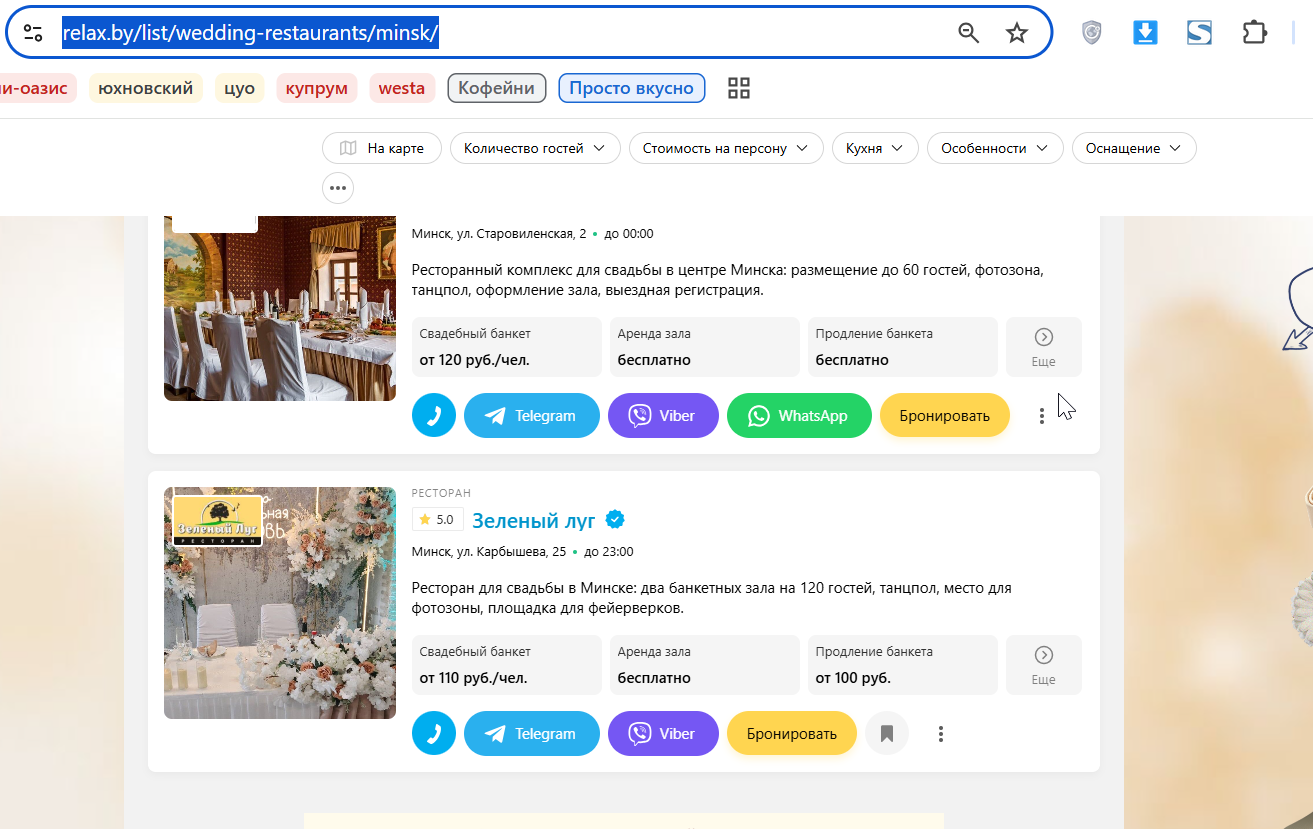Switch to Просто вкусно tab group

click(632, 88)
